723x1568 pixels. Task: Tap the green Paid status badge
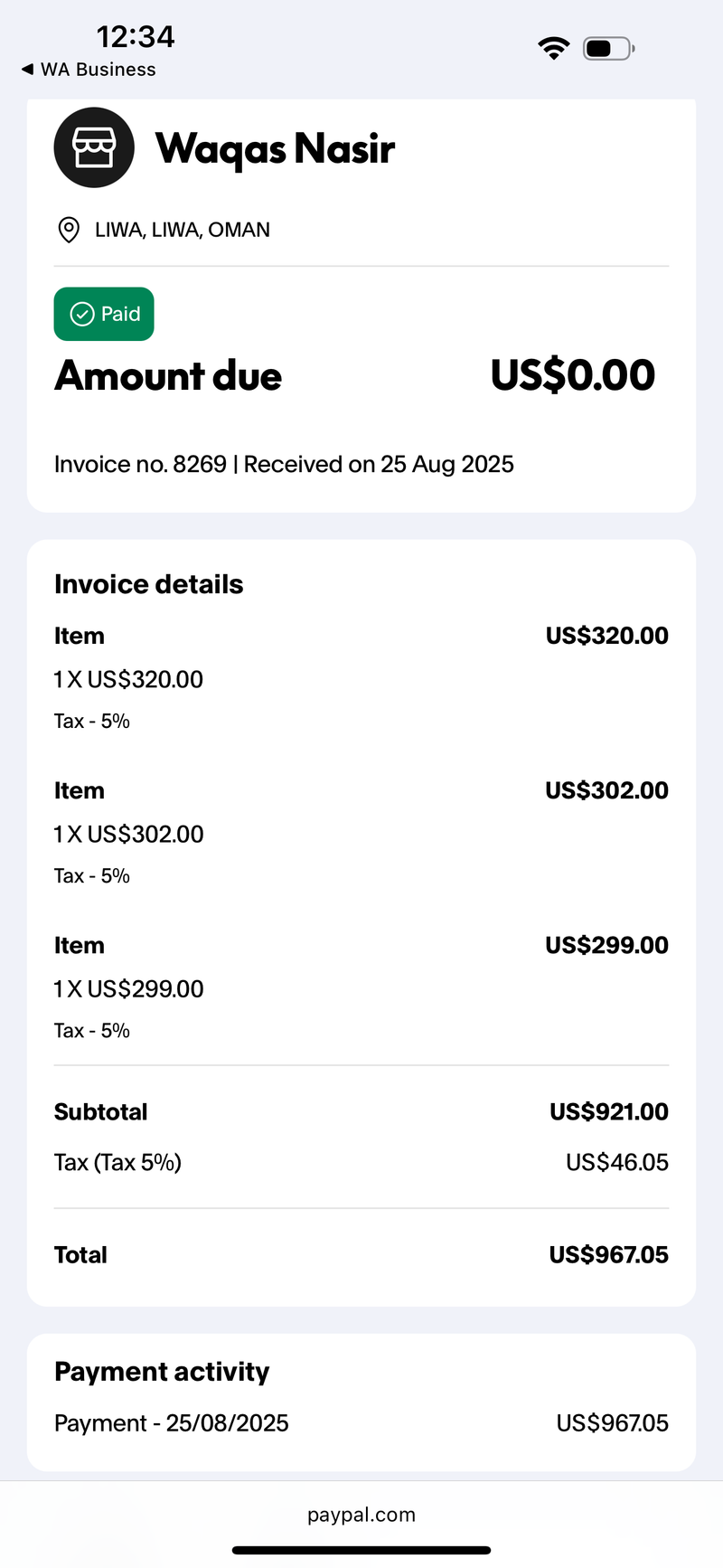(104, 314)
